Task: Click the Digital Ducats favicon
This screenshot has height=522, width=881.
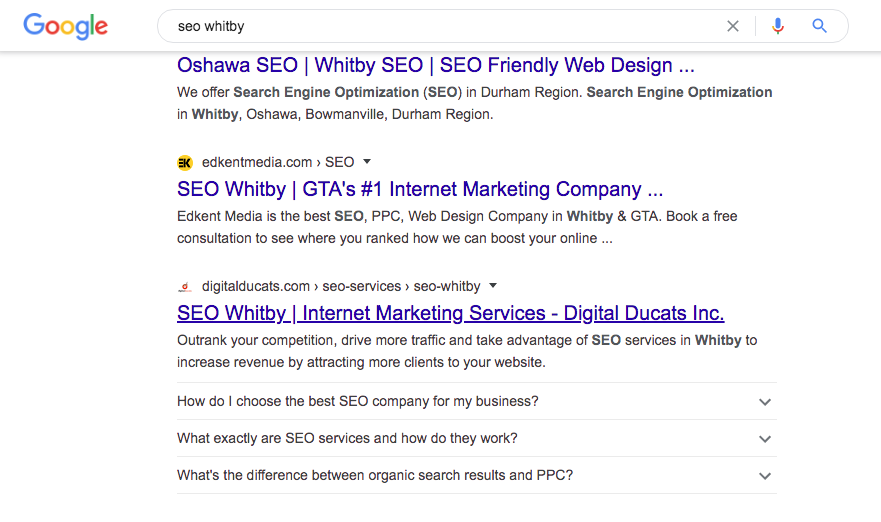Action: (x=185, y=286)
